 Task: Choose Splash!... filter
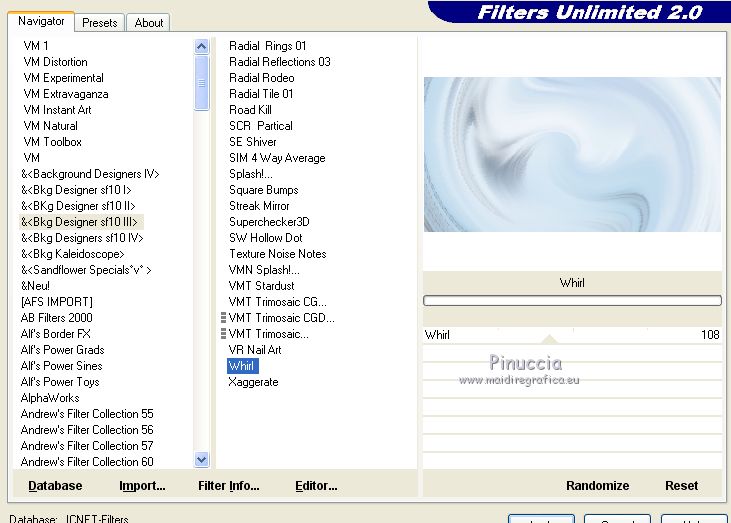click(251, 174)
